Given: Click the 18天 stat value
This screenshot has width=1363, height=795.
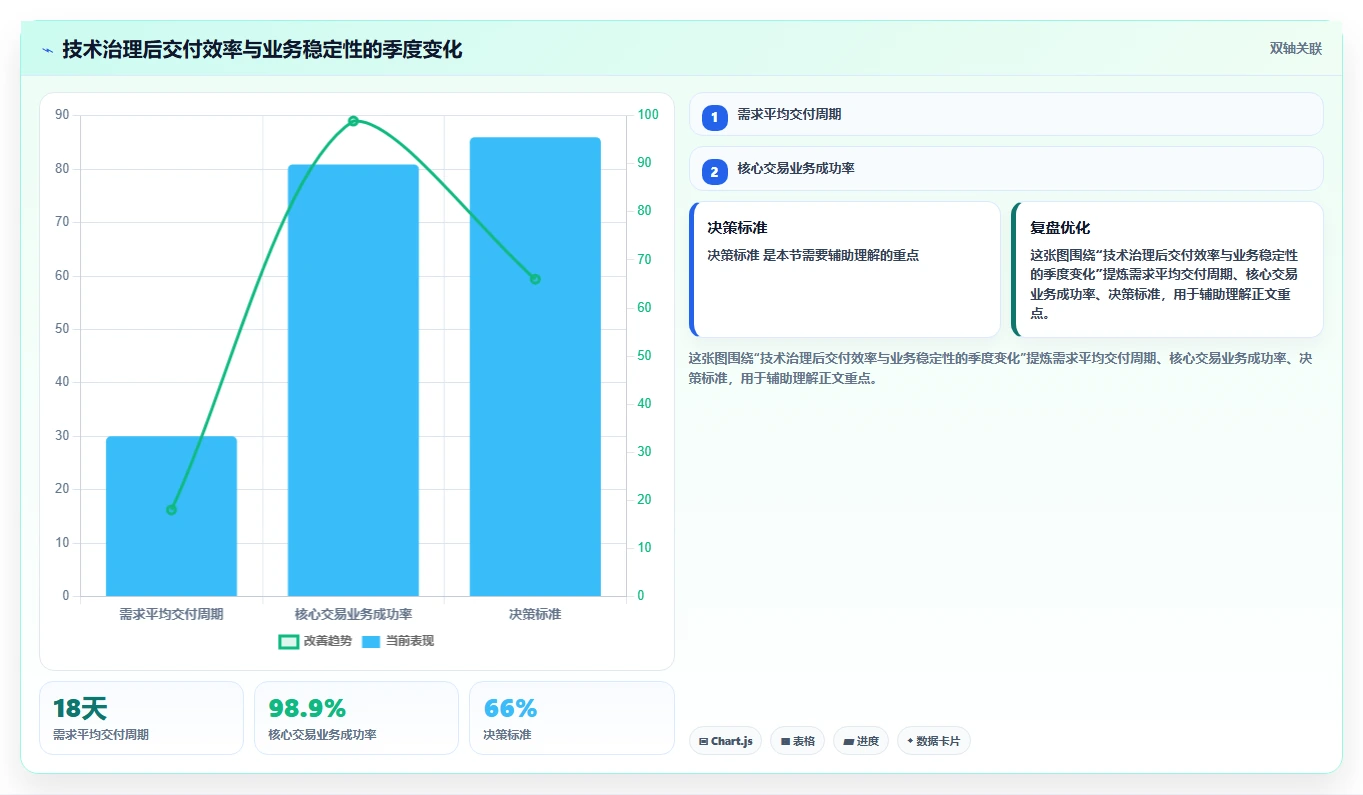Looking at the screenshot, I should click(80, 709).
